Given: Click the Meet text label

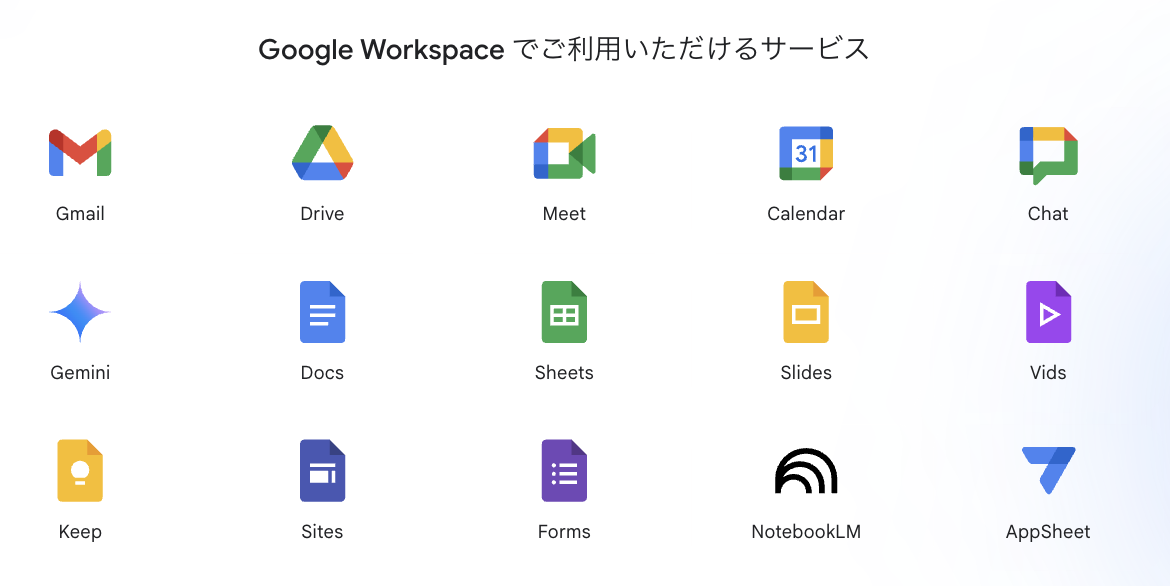Looking at the screenshot, I should pyautogui.click(x=564, y=213).
